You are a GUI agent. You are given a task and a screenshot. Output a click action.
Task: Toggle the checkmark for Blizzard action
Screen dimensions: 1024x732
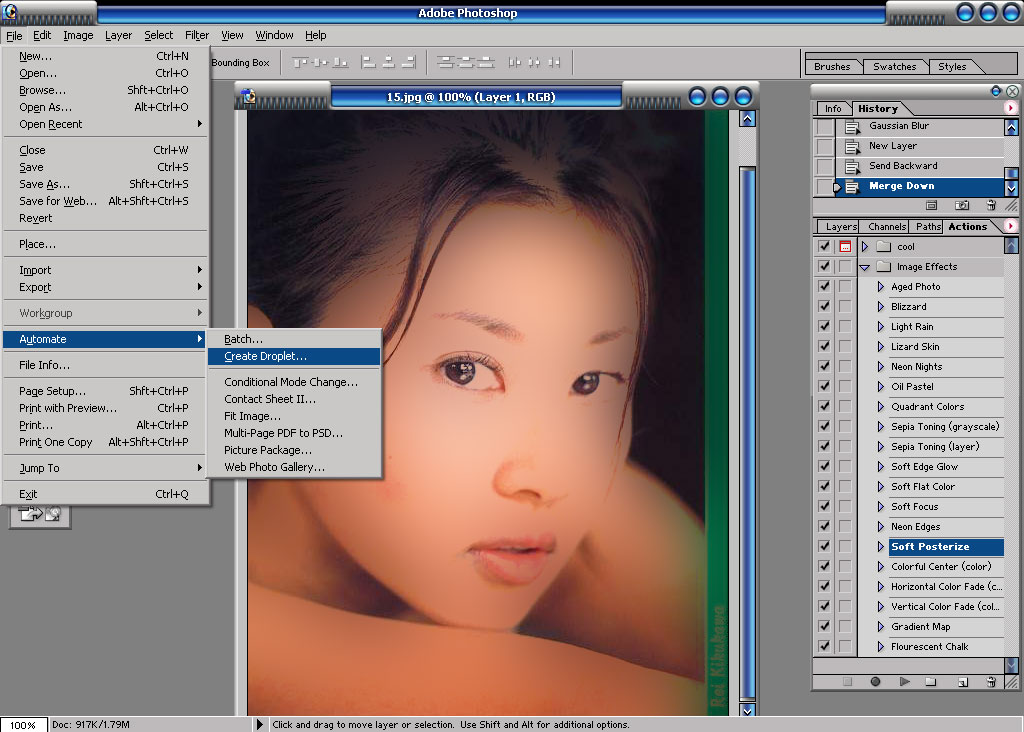[824, 306]
